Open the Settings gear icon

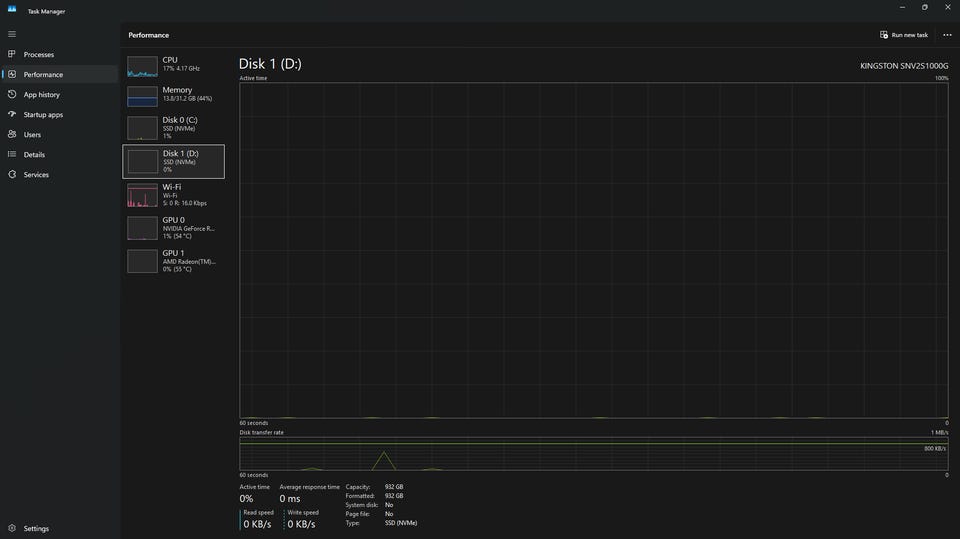click(12, 528)
